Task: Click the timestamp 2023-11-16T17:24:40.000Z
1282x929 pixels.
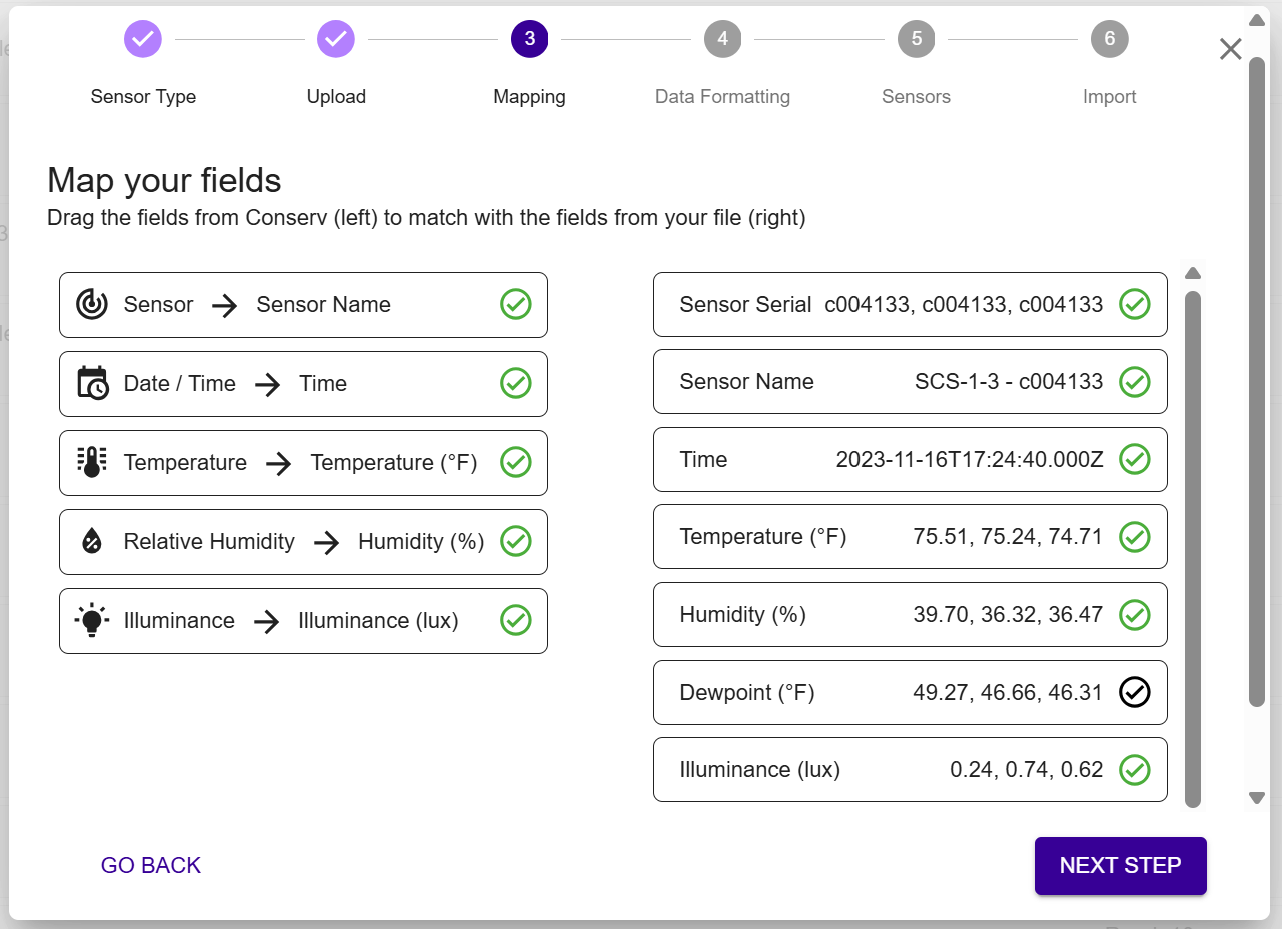Action: point(970,460)
